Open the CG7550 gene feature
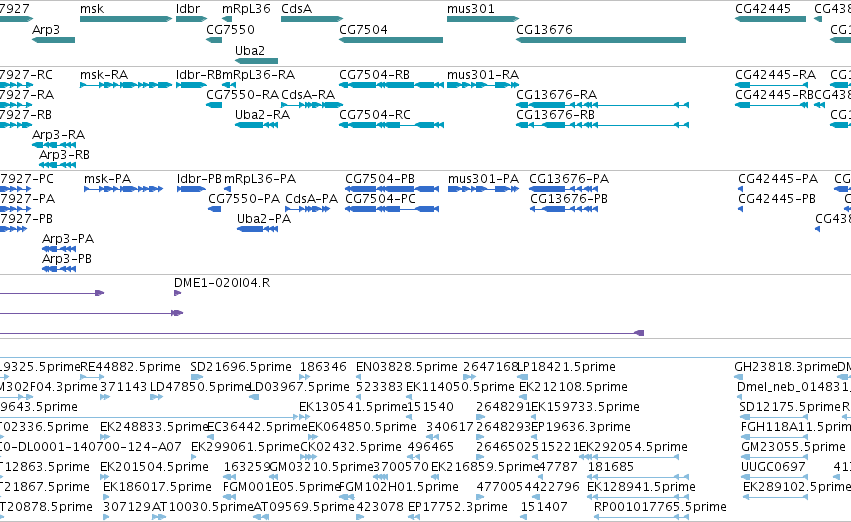The width and height of the screenshot is (851, 522). pos(214,40)
